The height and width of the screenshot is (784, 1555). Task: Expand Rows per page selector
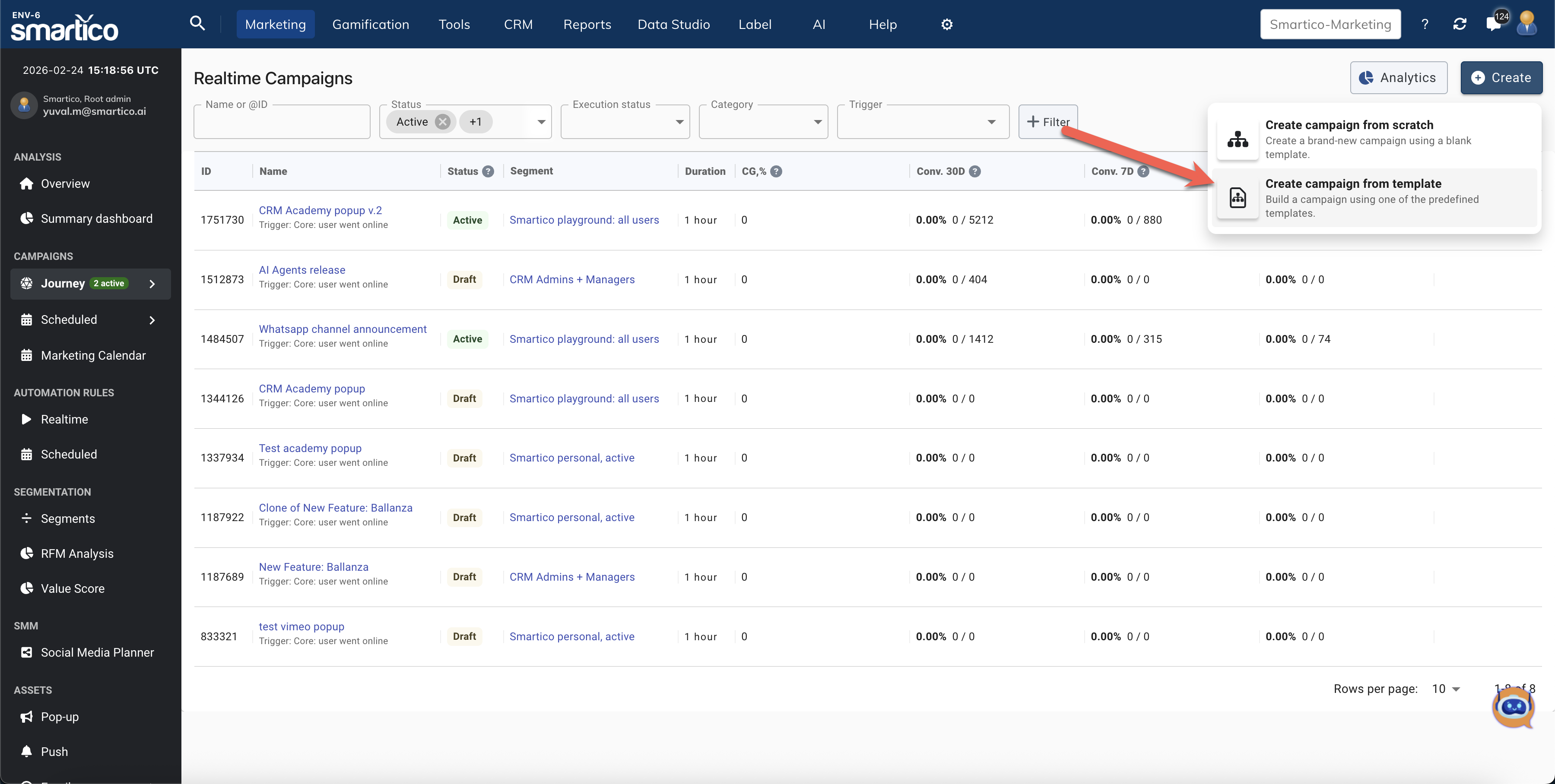coord(1445,689)
